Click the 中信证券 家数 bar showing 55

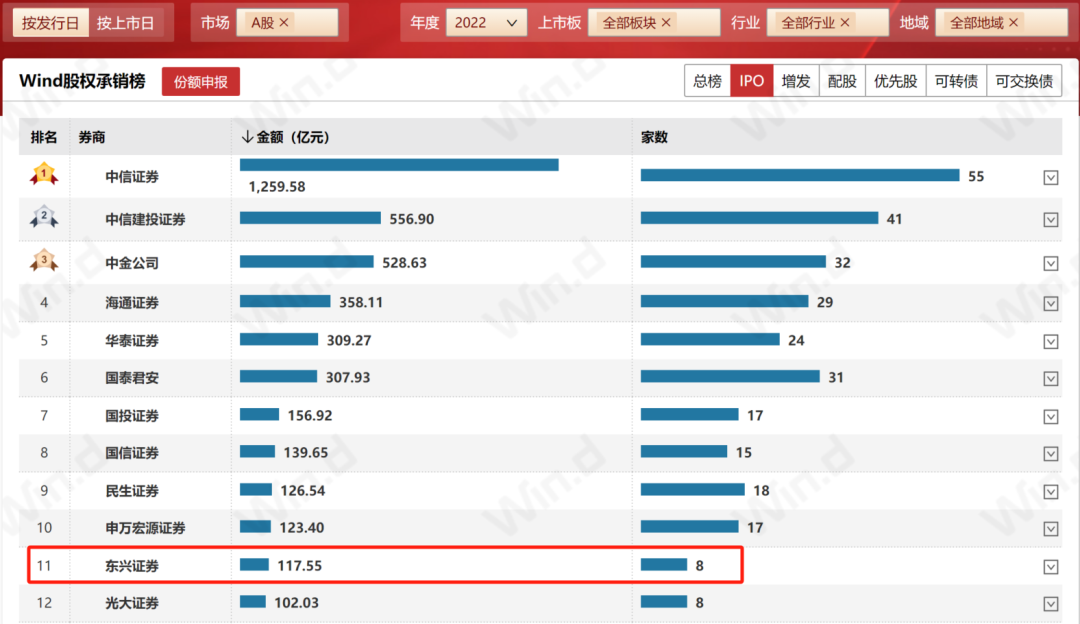coord(800,176)
